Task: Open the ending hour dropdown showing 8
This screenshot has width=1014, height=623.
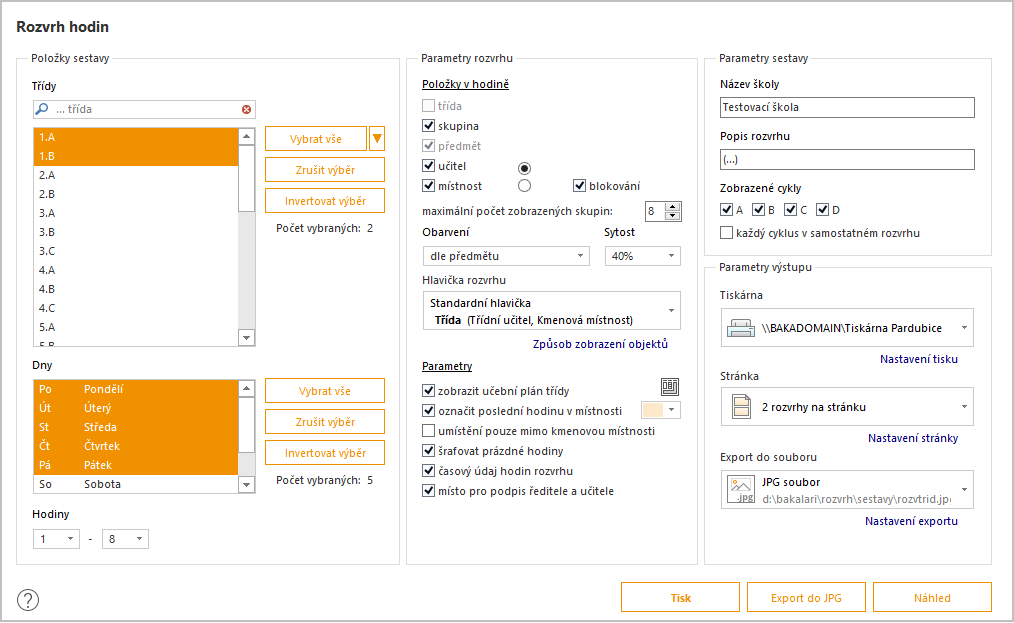Action: [125, 539]
